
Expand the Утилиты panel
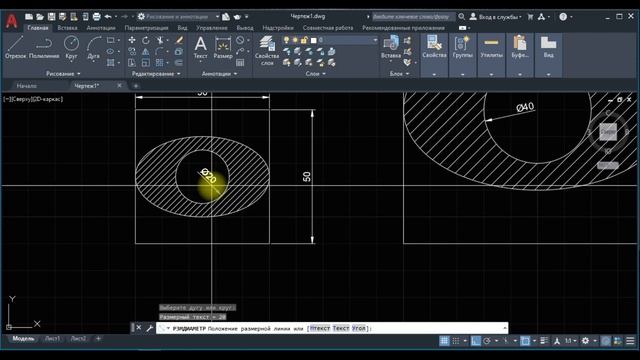coord(491,74)
